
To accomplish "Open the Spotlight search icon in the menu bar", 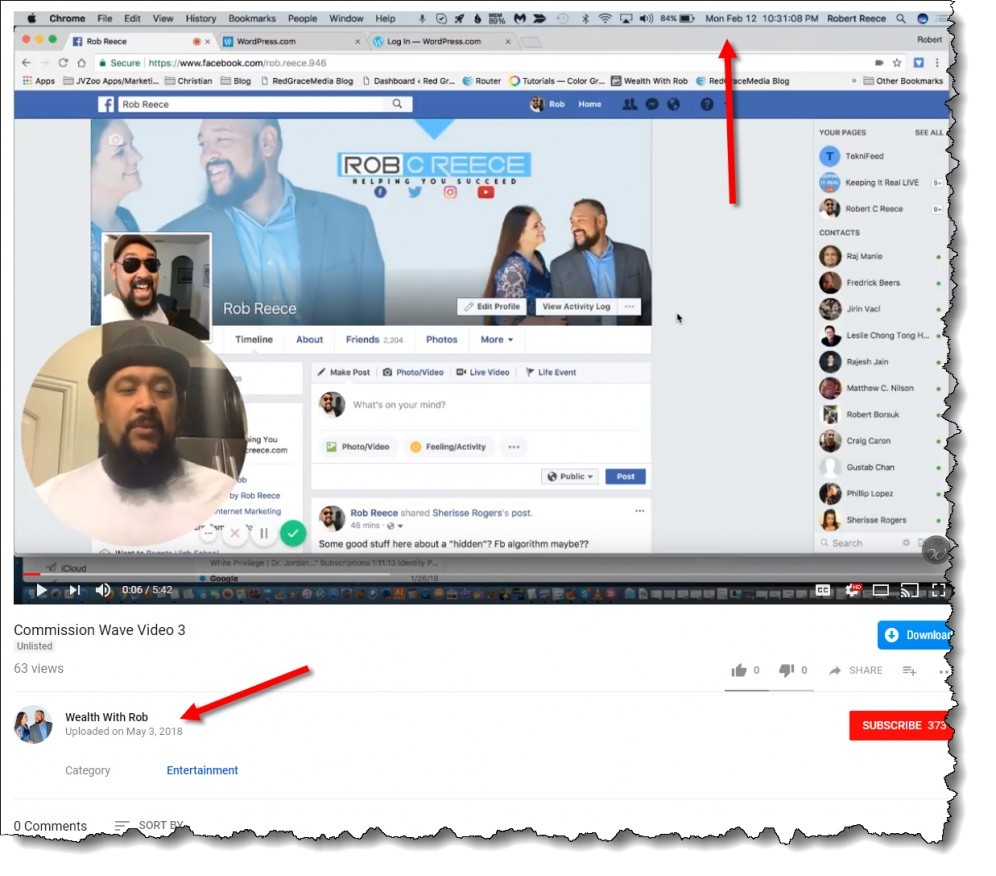I will pyautogui.click(x=901, y=18).
